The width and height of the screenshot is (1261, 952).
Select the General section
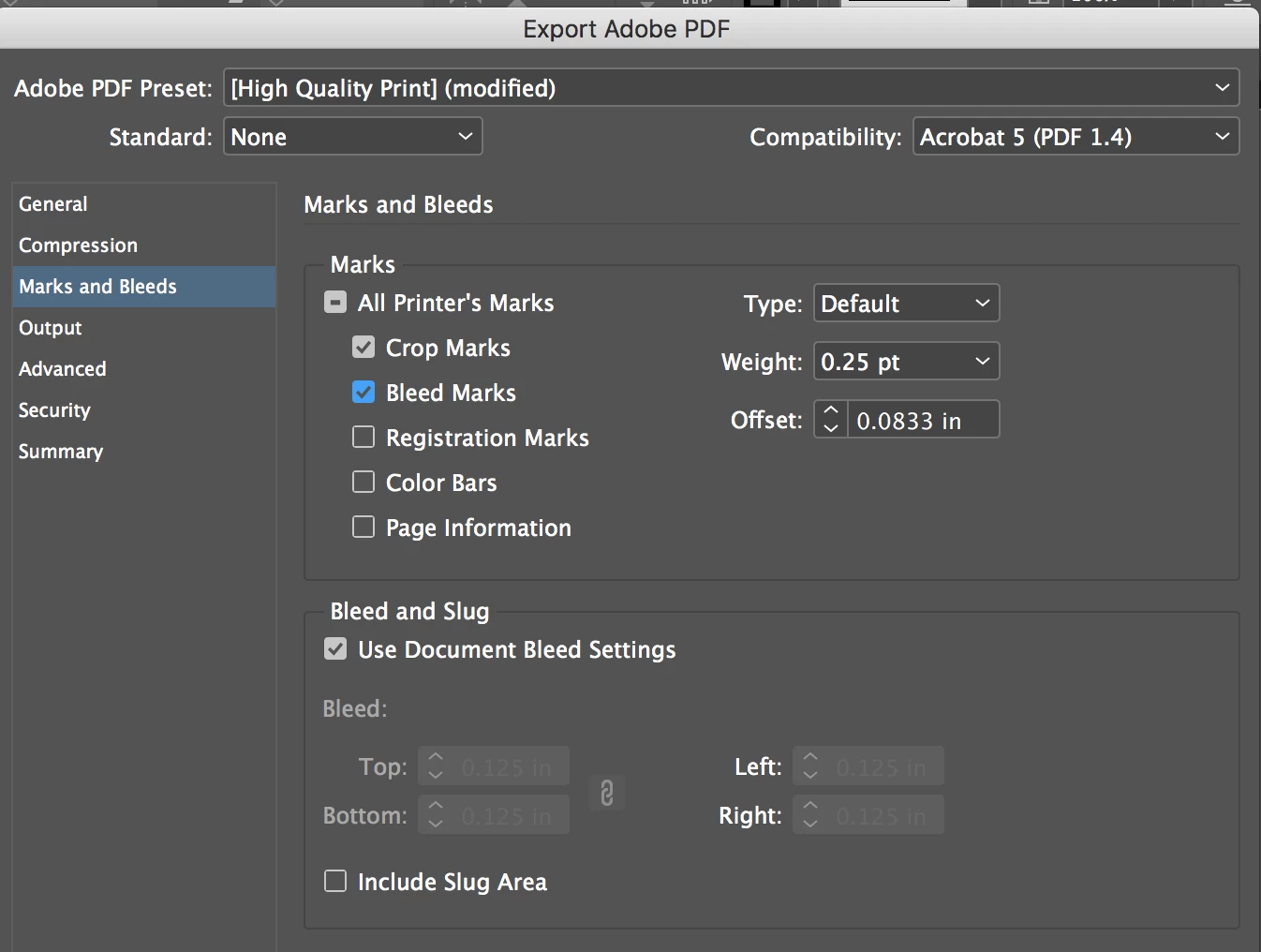144,204
